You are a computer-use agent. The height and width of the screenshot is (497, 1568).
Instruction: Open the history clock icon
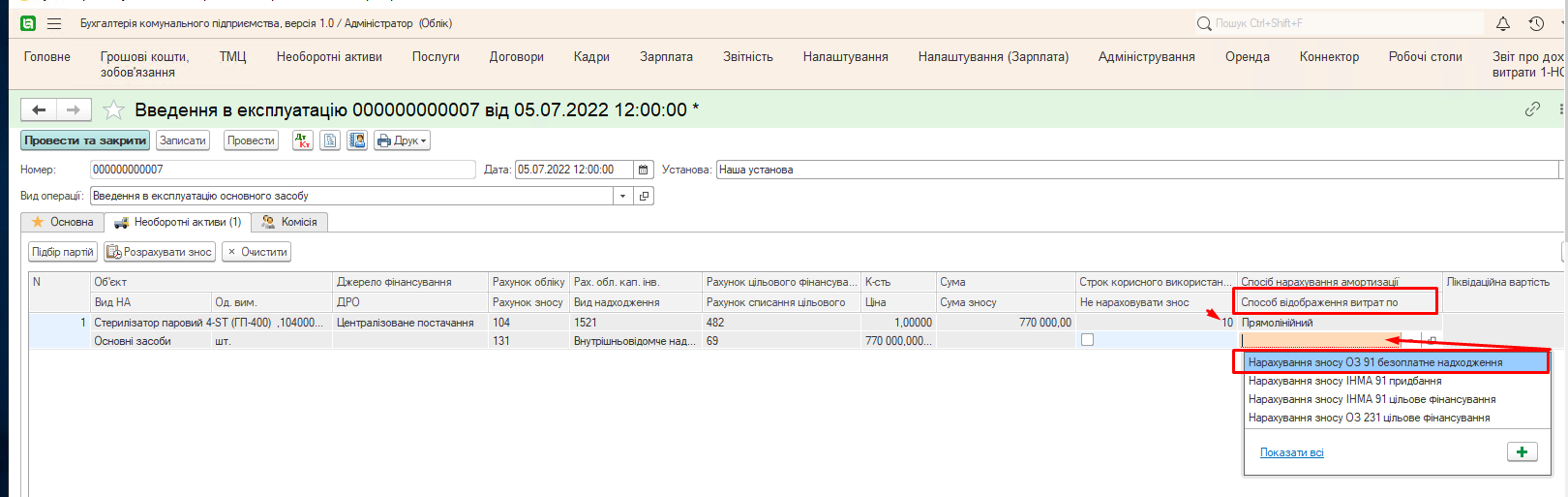pyautogui.click(x=1536, y=23)
